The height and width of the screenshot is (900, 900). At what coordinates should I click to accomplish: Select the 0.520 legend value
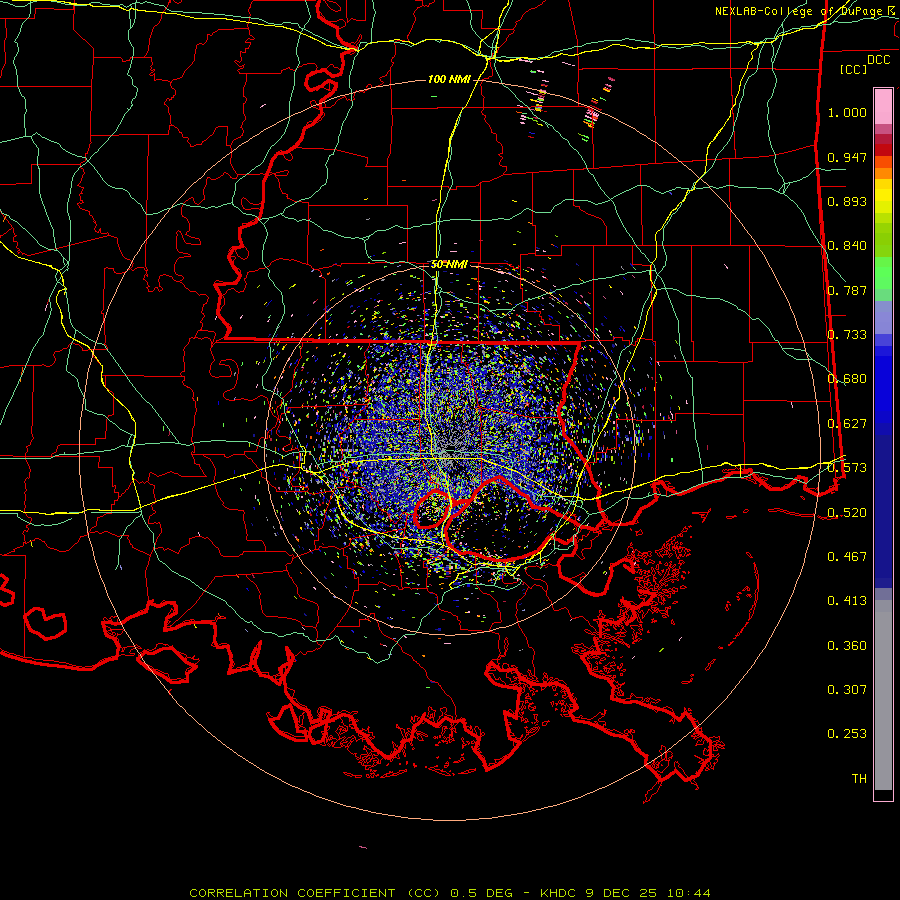pyautogui.click(x=847, y=513)
